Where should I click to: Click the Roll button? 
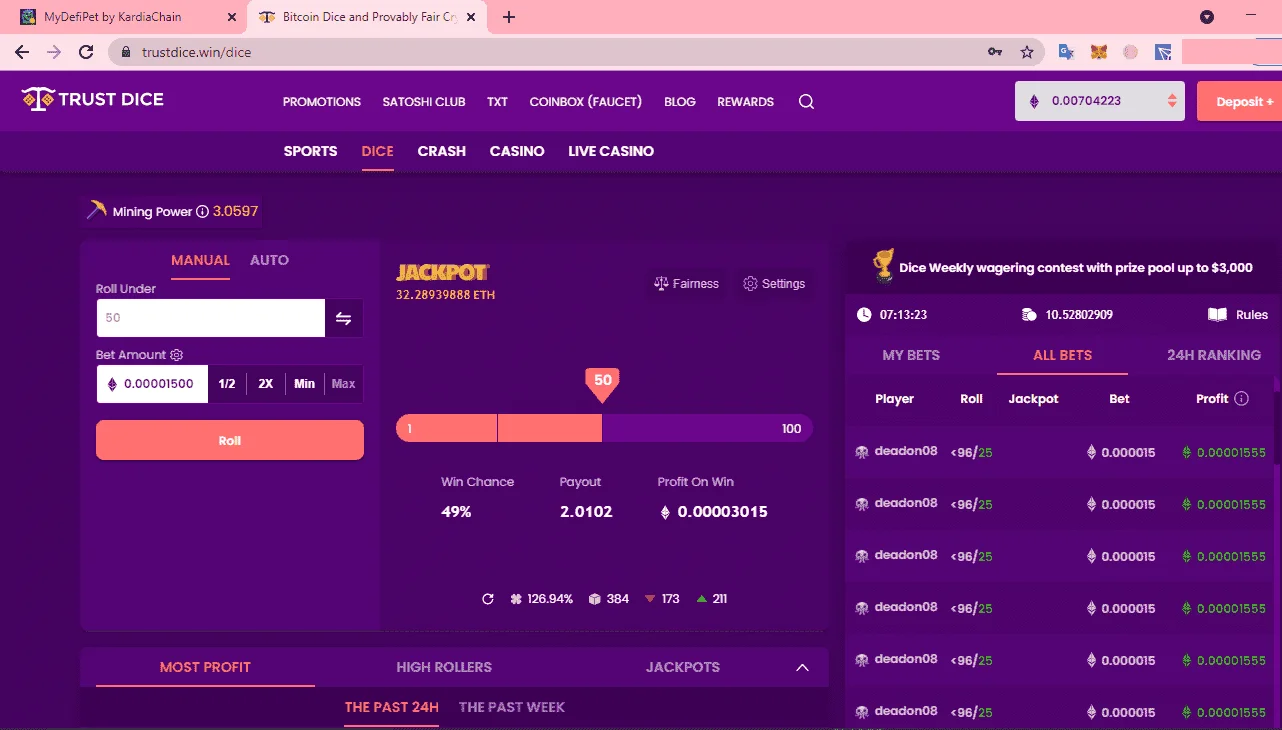click(230, 440)
